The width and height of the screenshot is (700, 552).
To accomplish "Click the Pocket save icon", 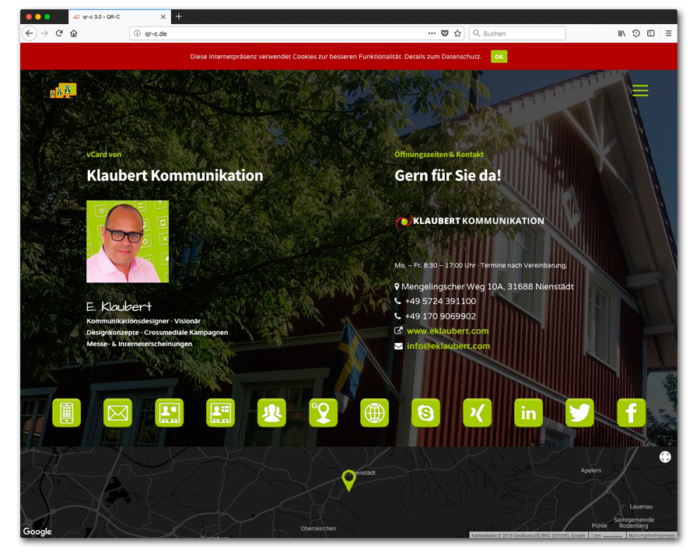I will (445, 33).
